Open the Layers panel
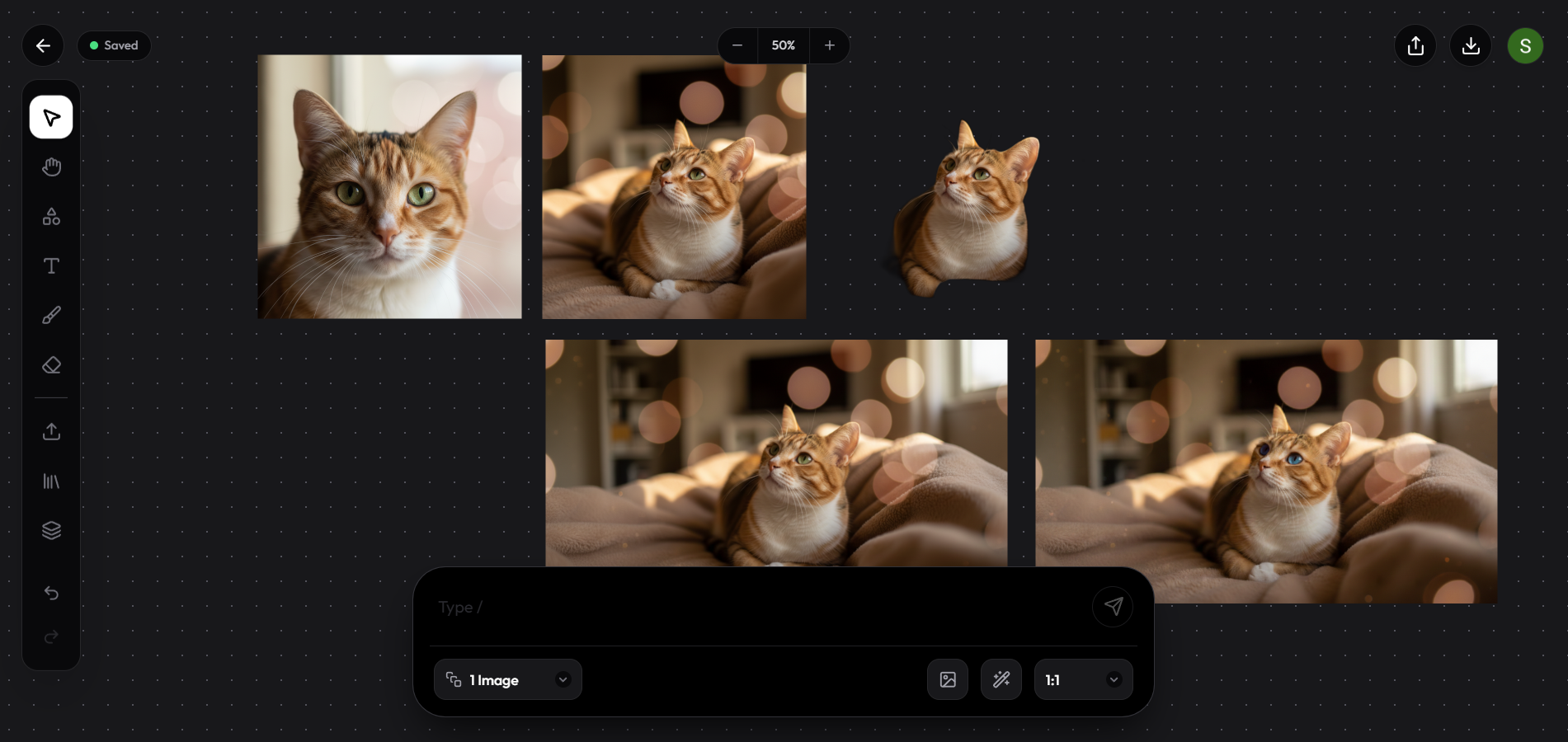The height and width of the screenshot is (742, 1568). point(51,529)
